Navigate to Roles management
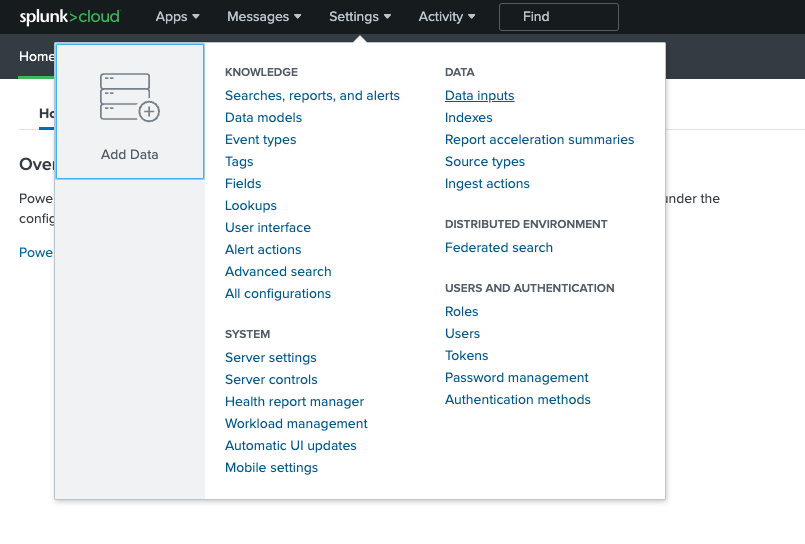The width and height of the screenshot is (805, 544). 461,312
